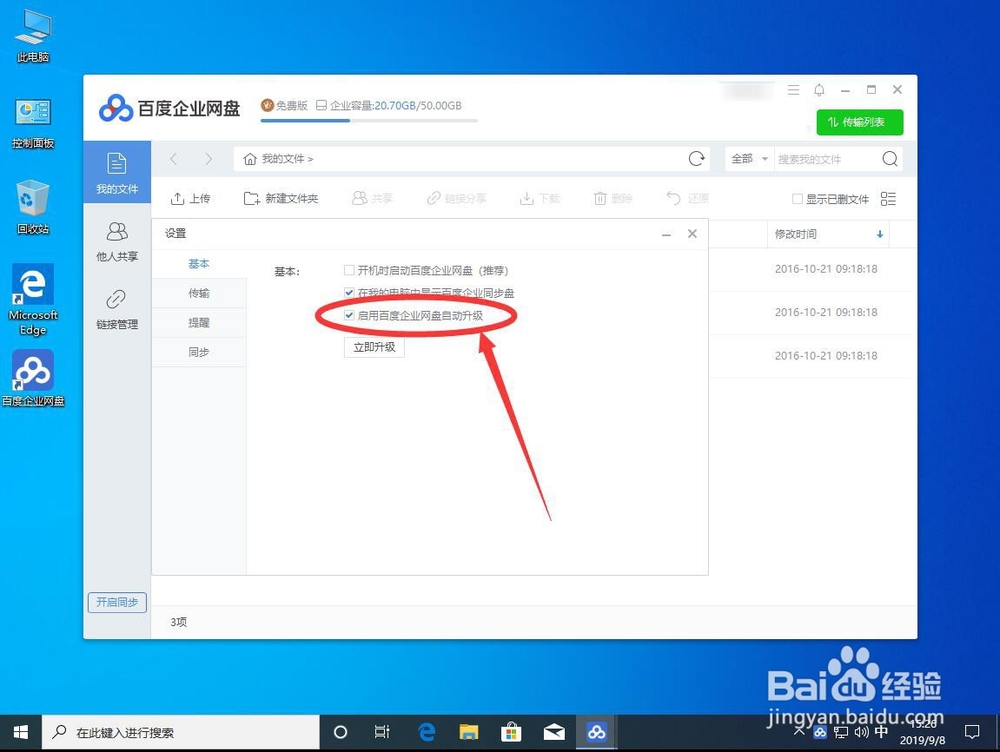
Task: Open the My Files sidebar section
Action: [x=117, y=172]
